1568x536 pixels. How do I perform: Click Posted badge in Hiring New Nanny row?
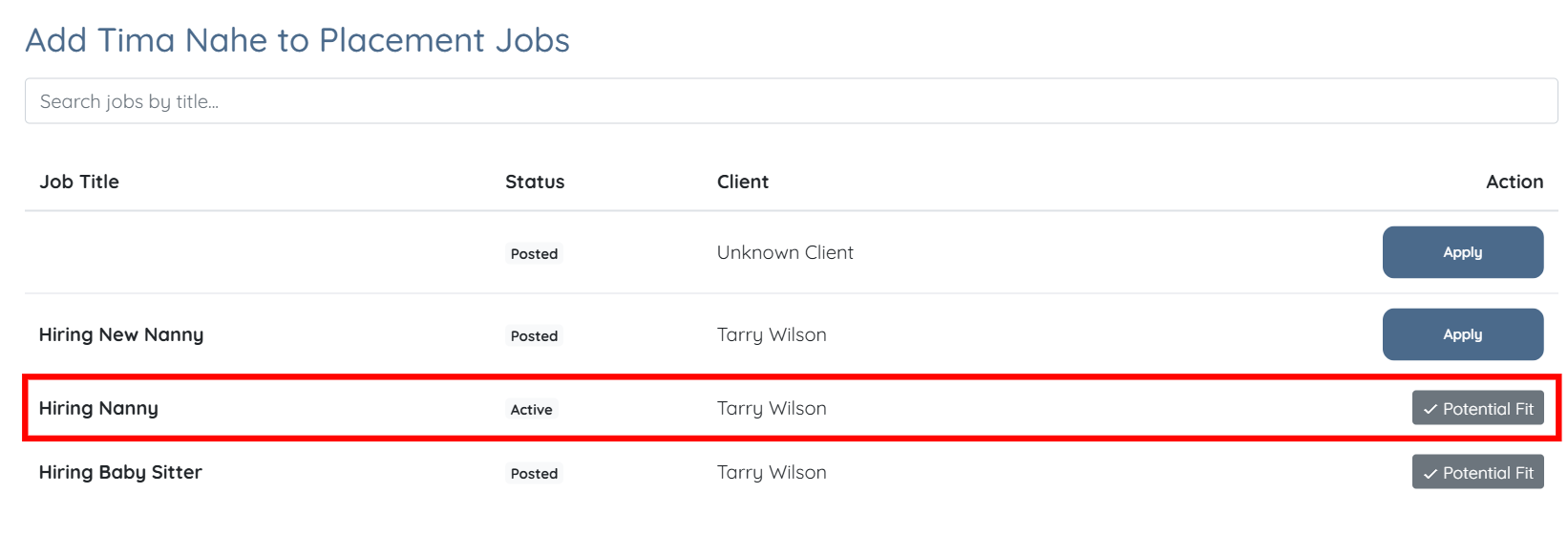pyautogui.click(x=534, y=336)
